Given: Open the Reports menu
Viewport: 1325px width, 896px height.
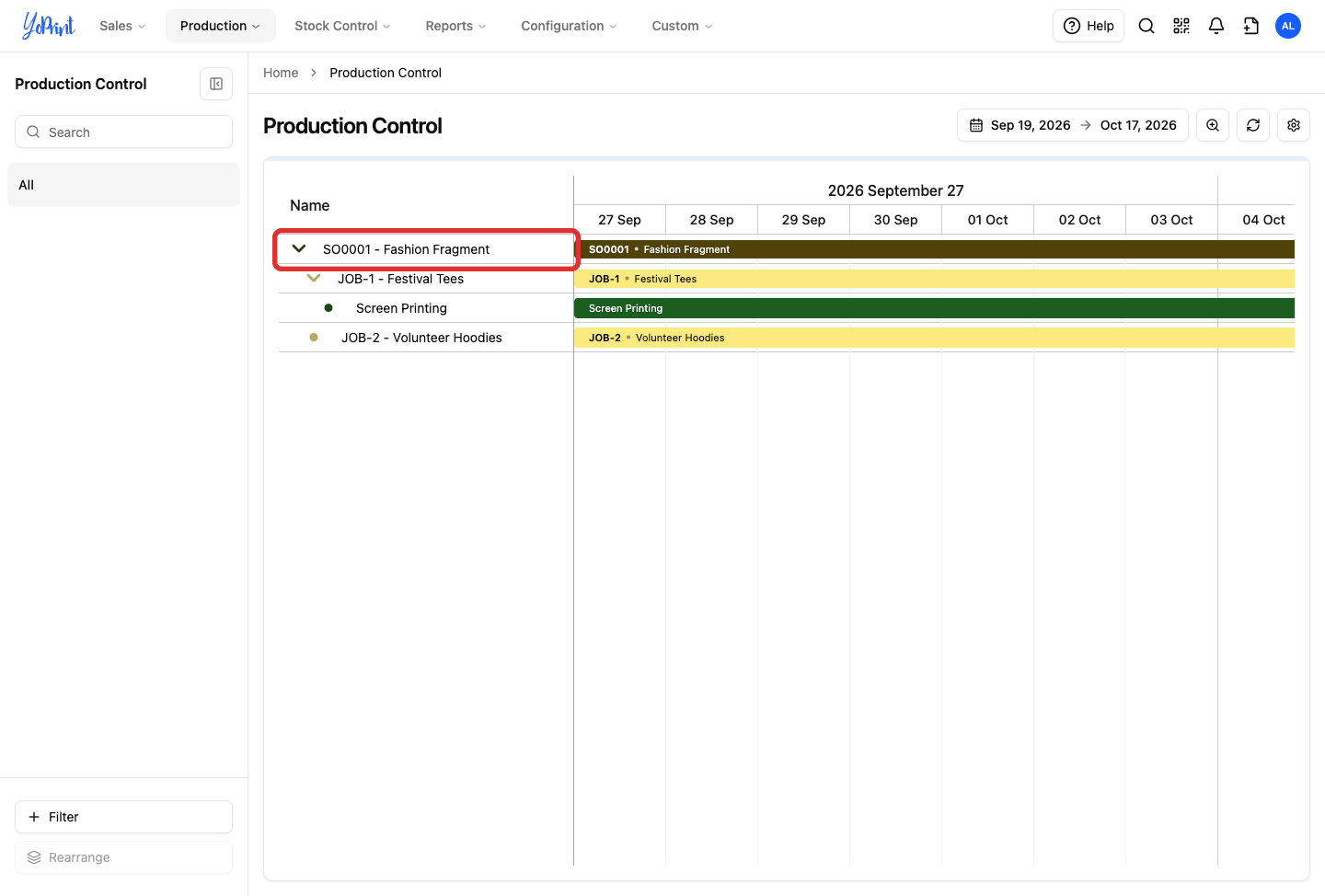Looking at the screenshot, I should coord(455,26).
